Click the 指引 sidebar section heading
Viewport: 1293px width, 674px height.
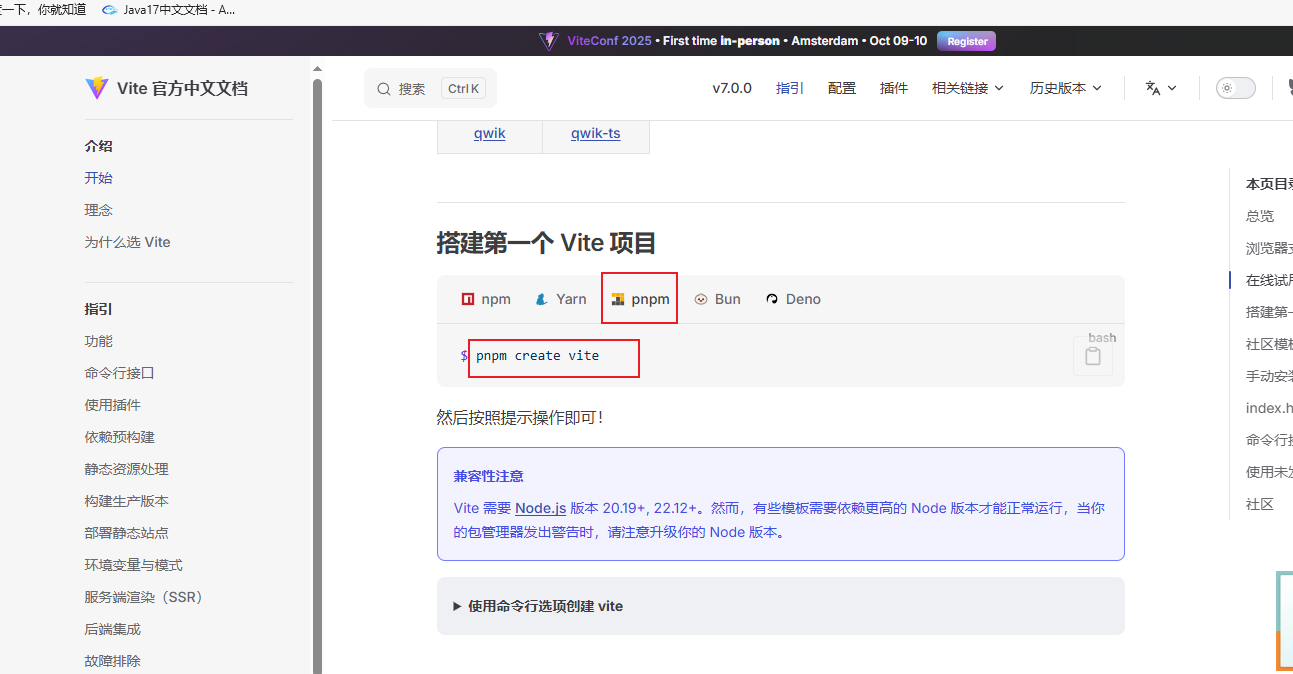coord(99,309)
